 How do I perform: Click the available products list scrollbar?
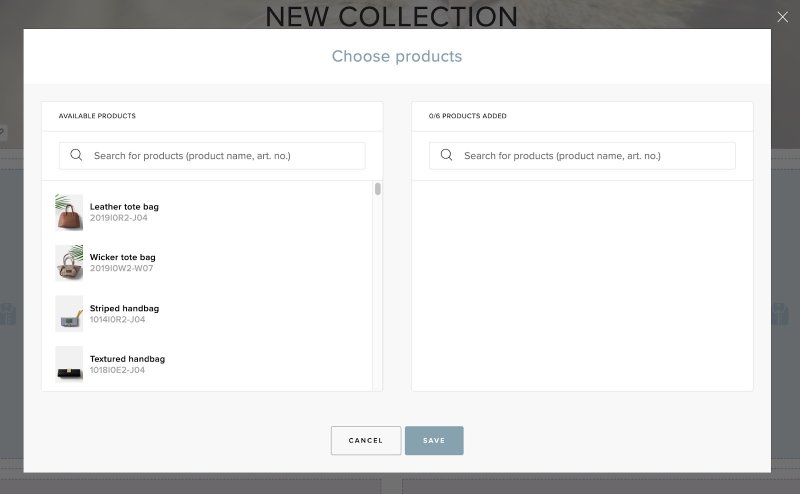coord(377,189)
